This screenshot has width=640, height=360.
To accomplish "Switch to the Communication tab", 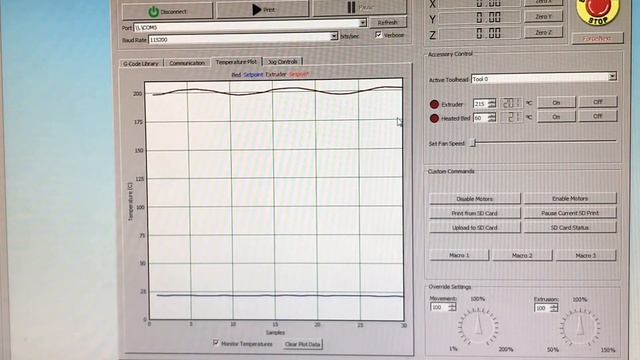I will (187, 63).
